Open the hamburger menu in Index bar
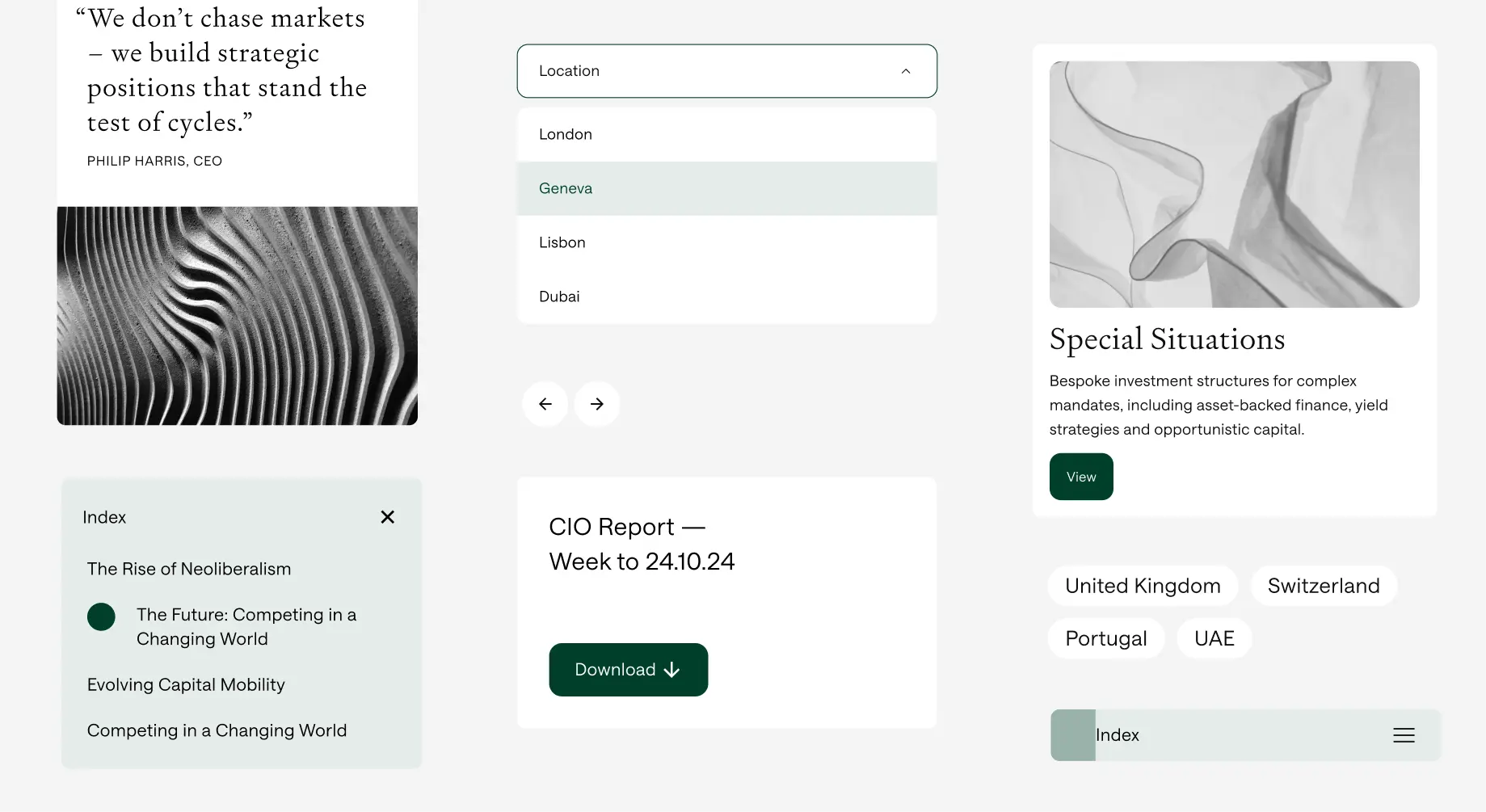Screen dimensions: 1486x812 click(x=1404, y=735)
